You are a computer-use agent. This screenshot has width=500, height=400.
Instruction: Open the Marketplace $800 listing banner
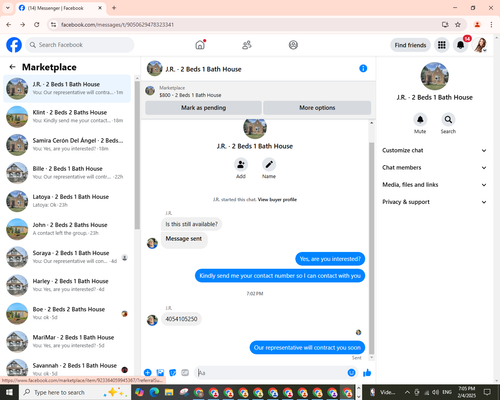[x=258, y=91]
